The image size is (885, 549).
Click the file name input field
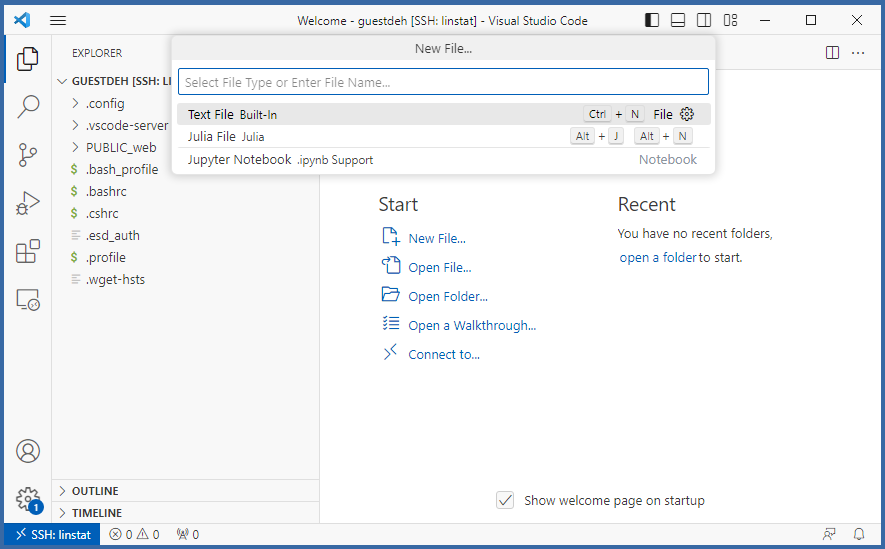pyautogui.click(x=443, y=82)
